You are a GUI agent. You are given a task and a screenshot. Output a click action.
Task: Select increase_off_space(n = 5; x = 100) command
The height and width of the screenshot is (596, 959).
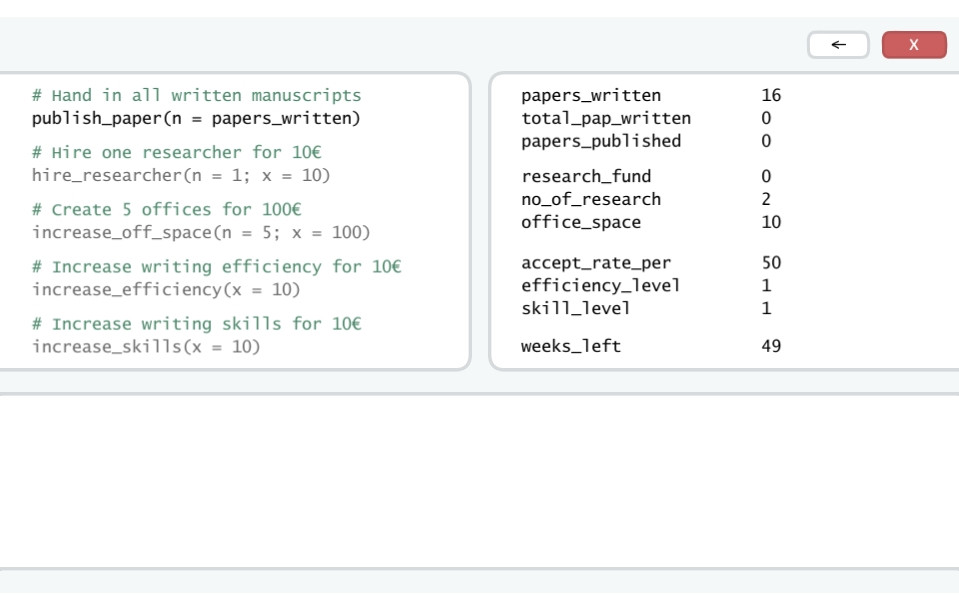click(201, 233)
